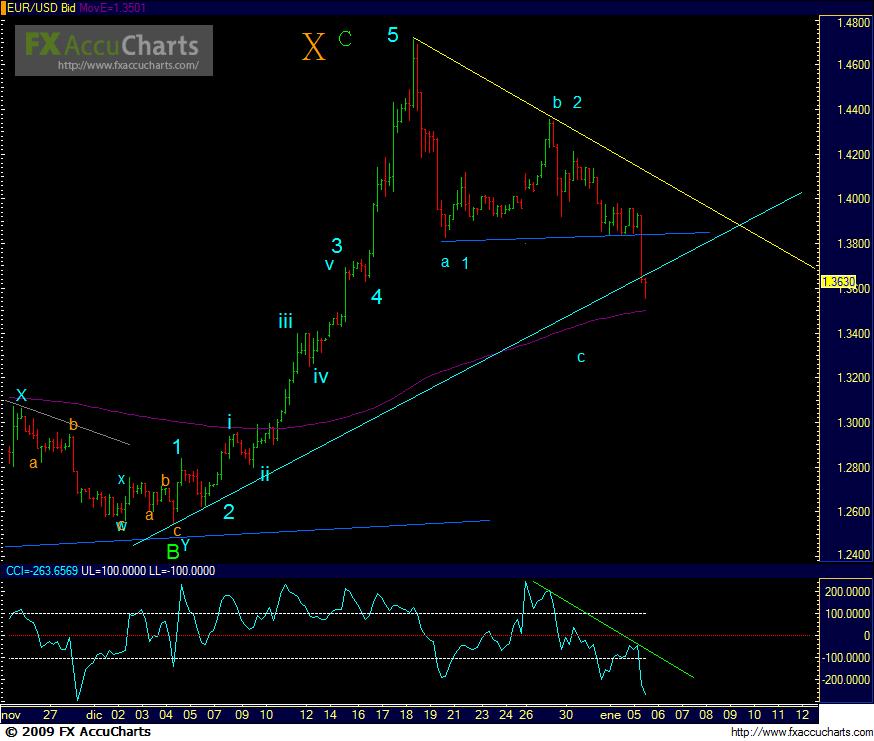The height and width of the screenshot is (741, 874).
Task: Click the 'dic' month marker on the date axis
Action: [x=94, y=716]
